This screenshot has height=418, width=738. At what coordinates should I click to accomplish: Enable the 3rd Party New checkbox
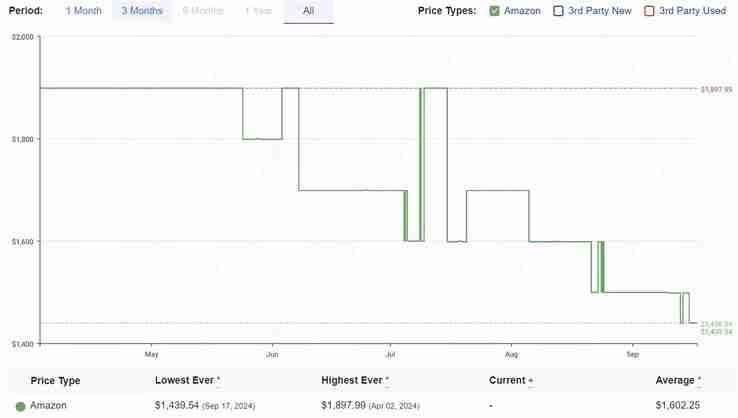coord(558,11)
